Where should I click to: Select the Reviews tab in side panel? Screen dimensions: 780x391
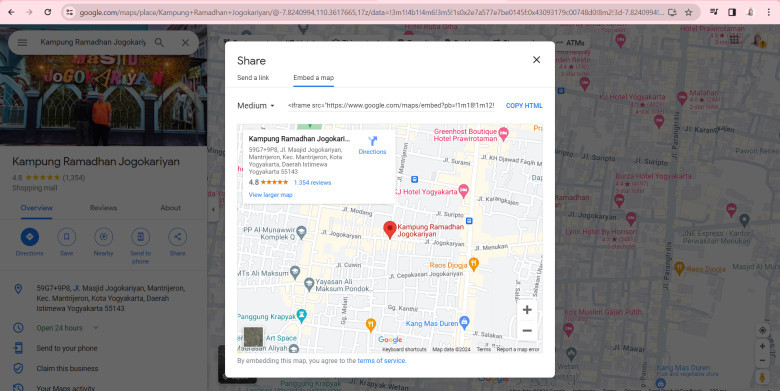click(103, 208)
